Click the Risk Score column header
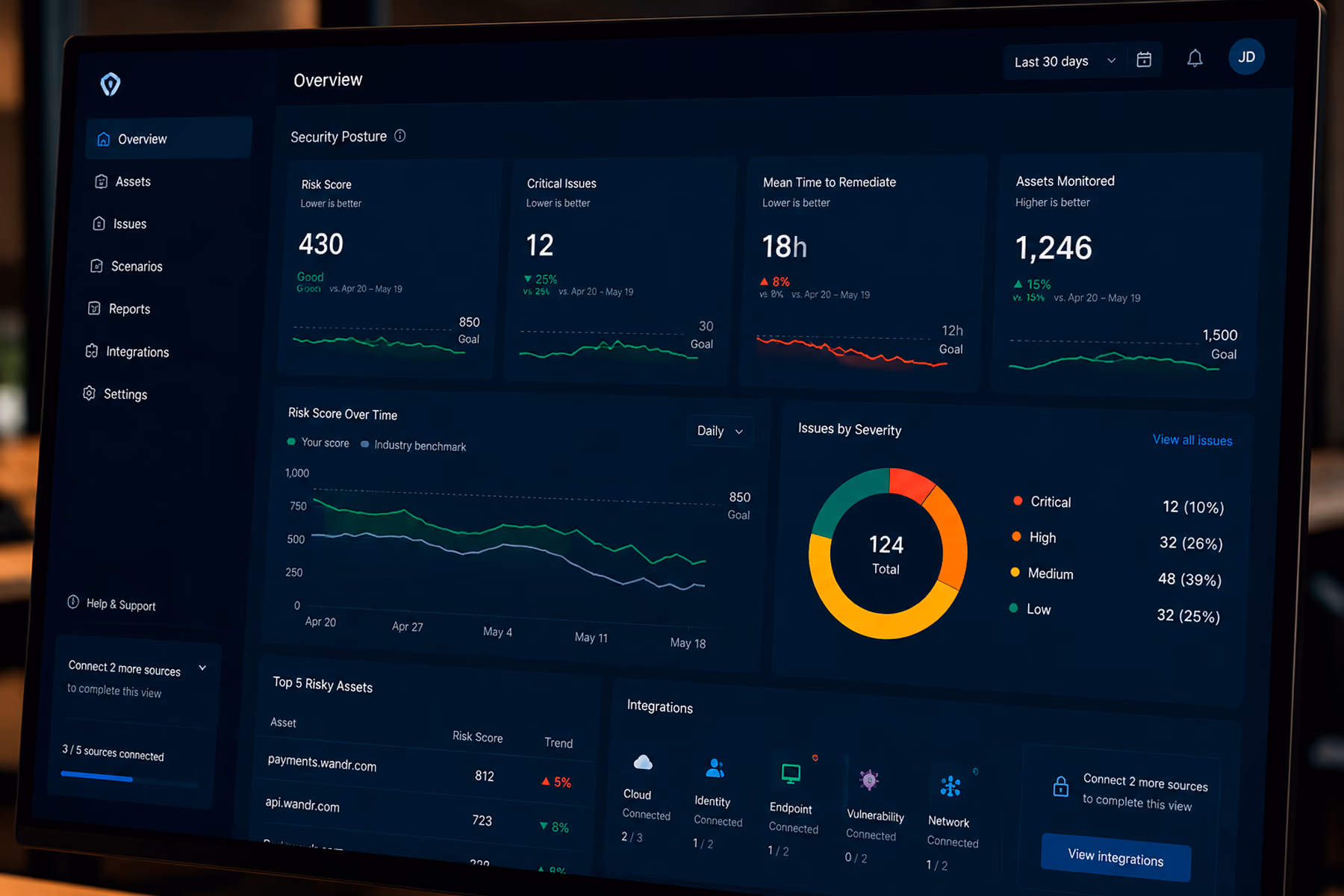 pyautogui.click(x=478, y=737)
